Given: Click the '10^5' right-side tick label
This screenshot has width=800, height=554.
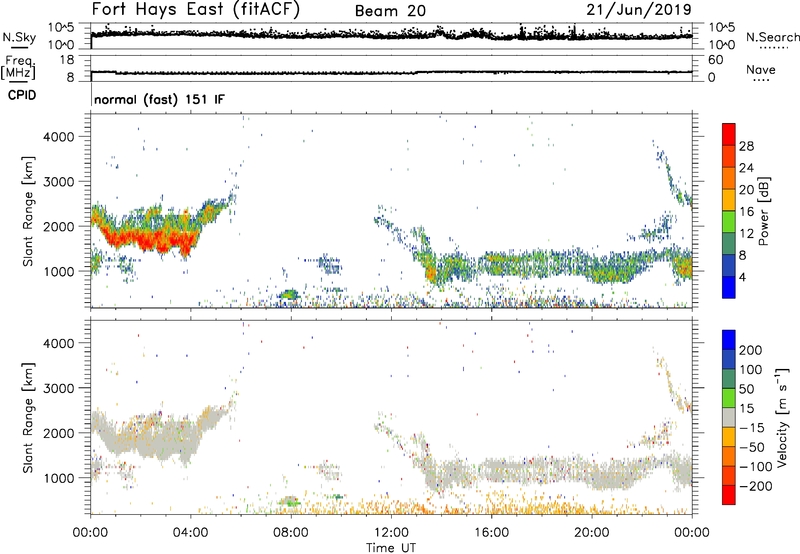Looking at the screenshot, I should 720,27.
